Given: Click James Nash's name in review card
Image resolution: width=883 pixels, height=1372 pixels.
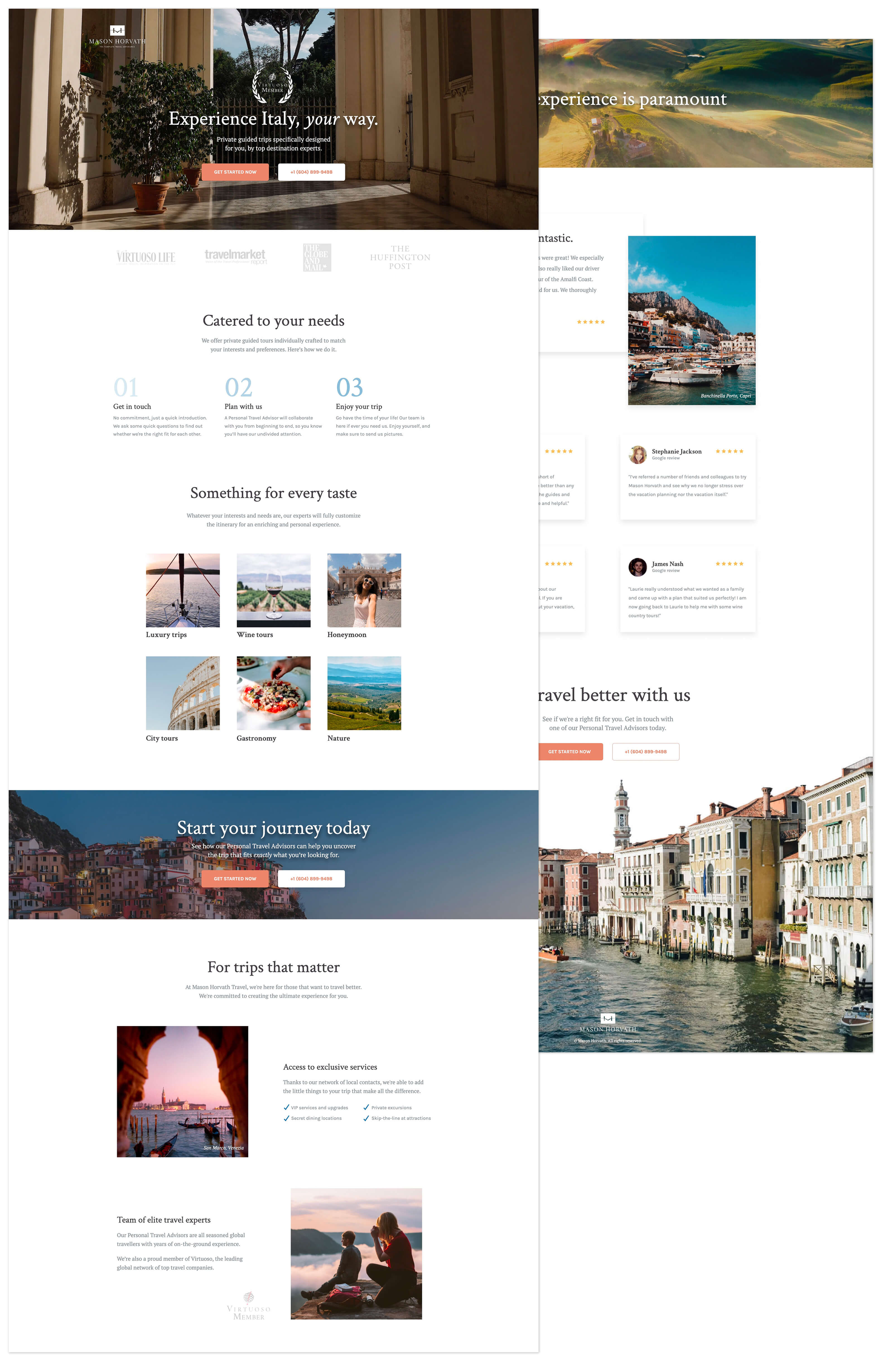Looking at the screenshot, I should pyautogui.click(x=667, y=564).
